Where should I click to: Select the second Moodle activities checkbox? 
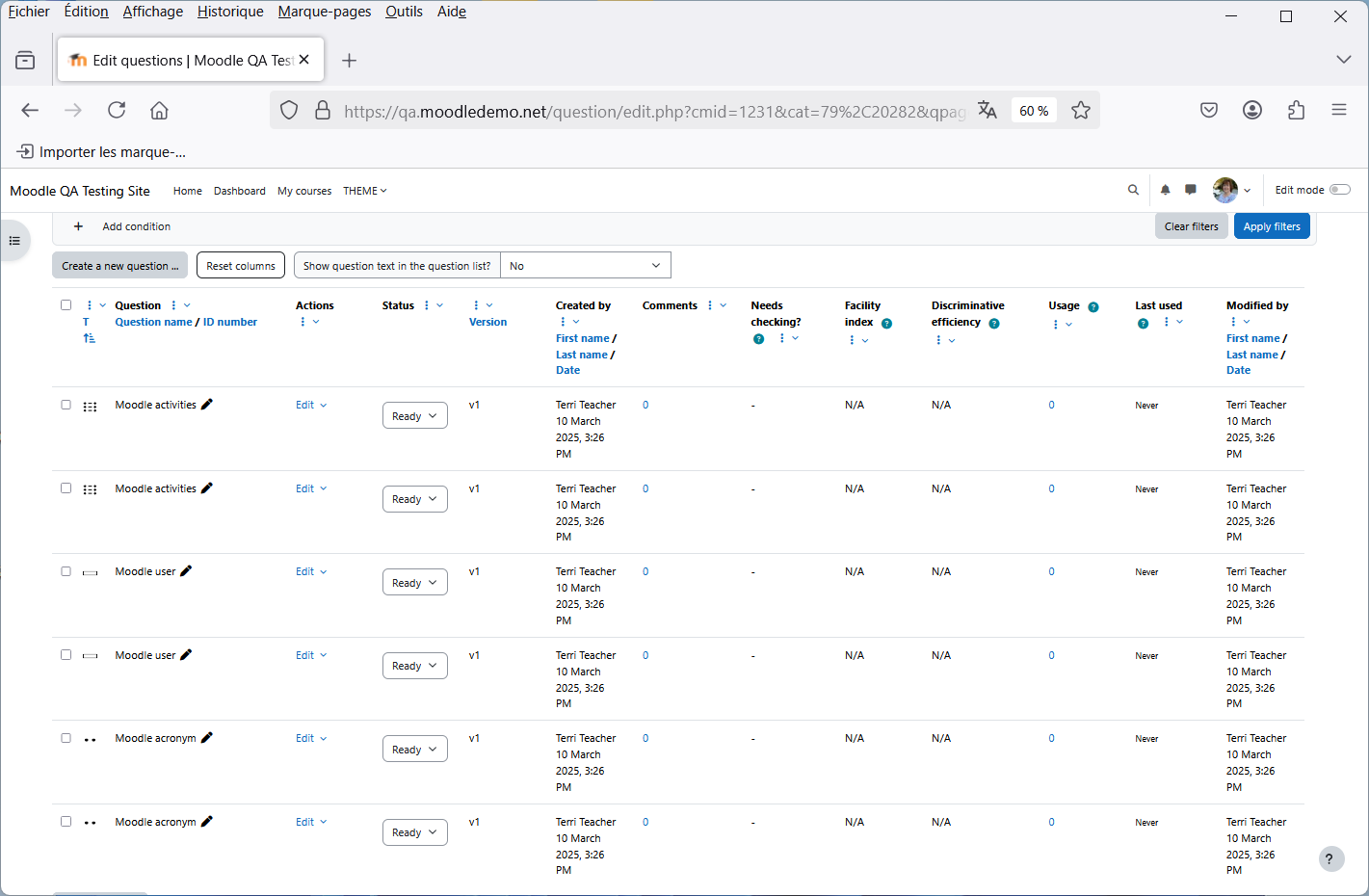click(66, 488)
